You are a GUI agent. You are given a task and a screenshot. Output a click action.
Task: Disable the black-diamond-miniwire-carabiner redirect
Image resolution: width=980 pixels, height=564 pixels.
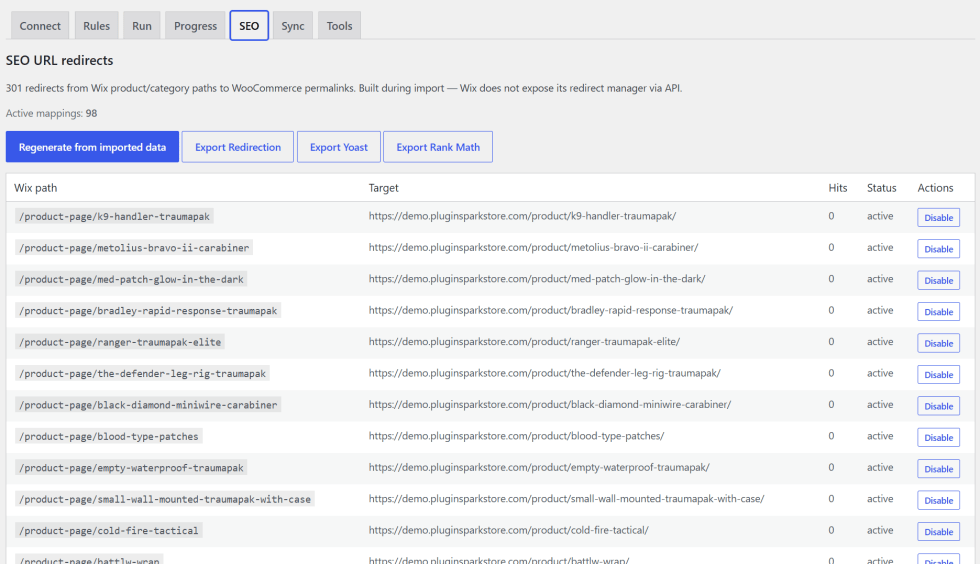click(938, 406)
